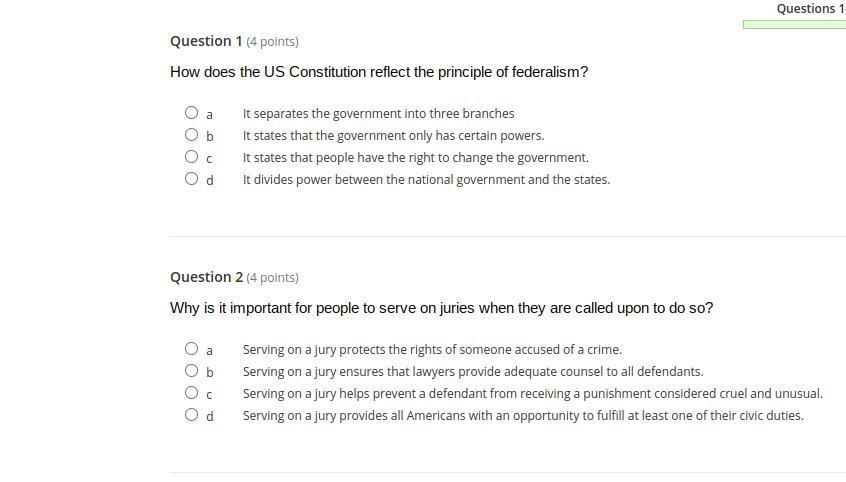This screenshot has height=482, width=846.
Task: Click the 'Question 2' heading
Action: pyautogui.click(x=206, y=277)
